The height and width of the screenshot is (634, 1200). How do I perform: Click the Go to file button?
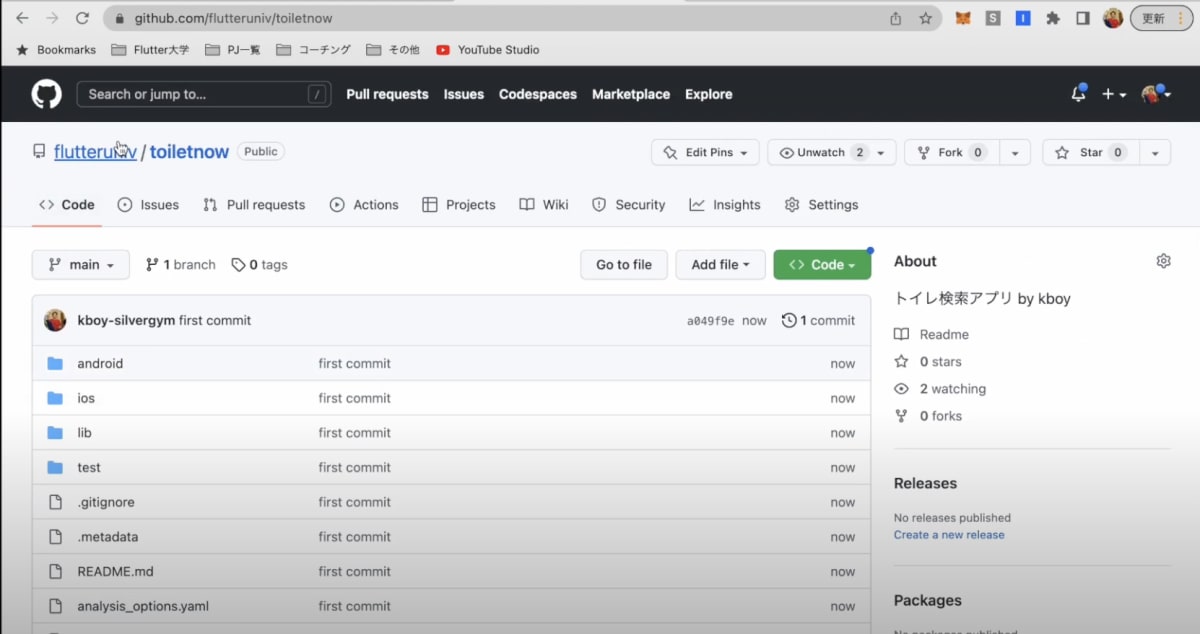(x=624, y=265)
